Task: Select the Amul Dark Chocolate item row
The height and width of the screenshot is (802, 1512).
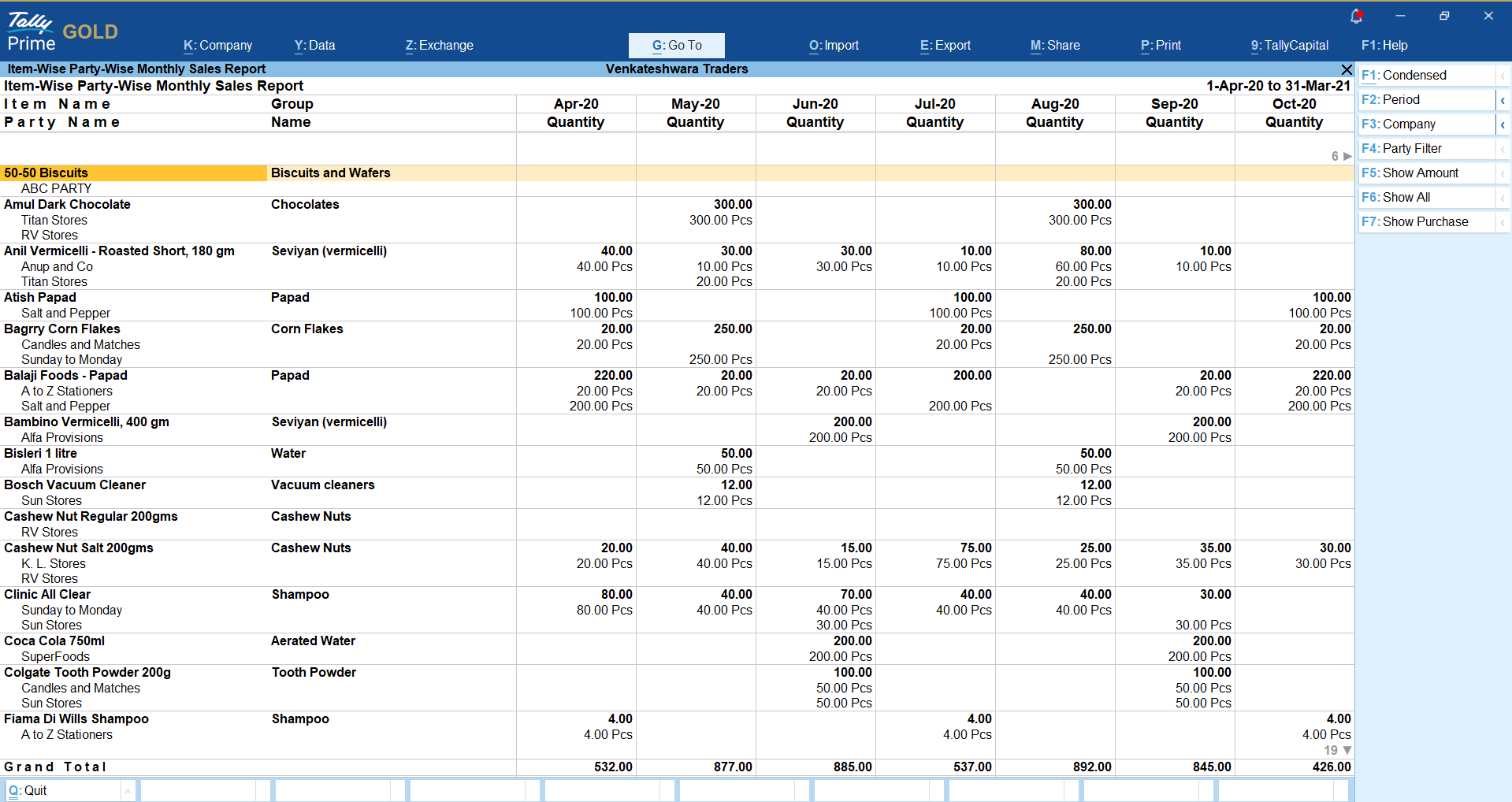Action: pos(68,205)
